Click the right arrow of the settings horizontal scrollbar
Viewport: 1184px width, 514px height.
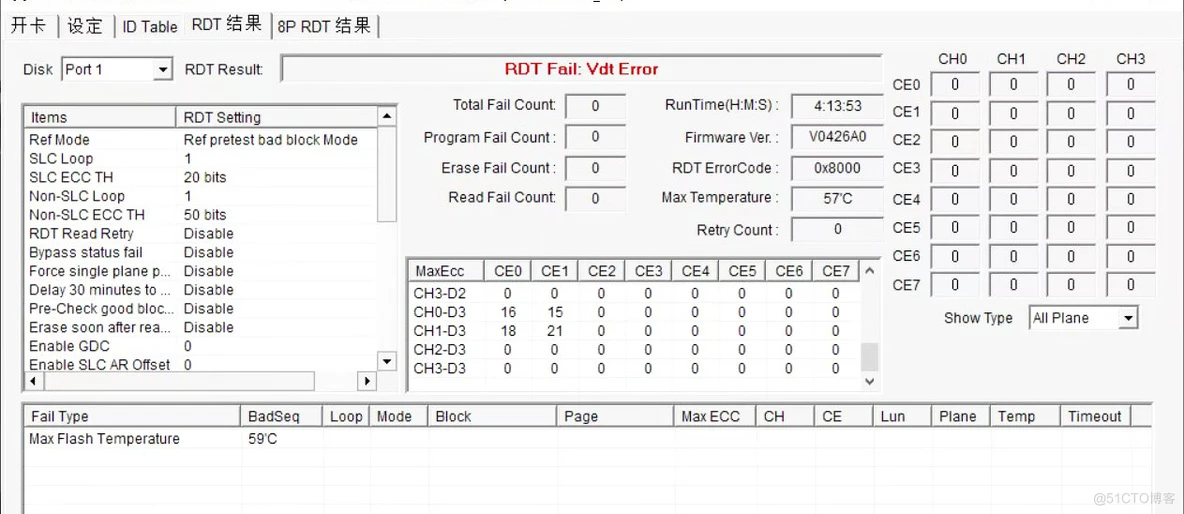point(367,381)
